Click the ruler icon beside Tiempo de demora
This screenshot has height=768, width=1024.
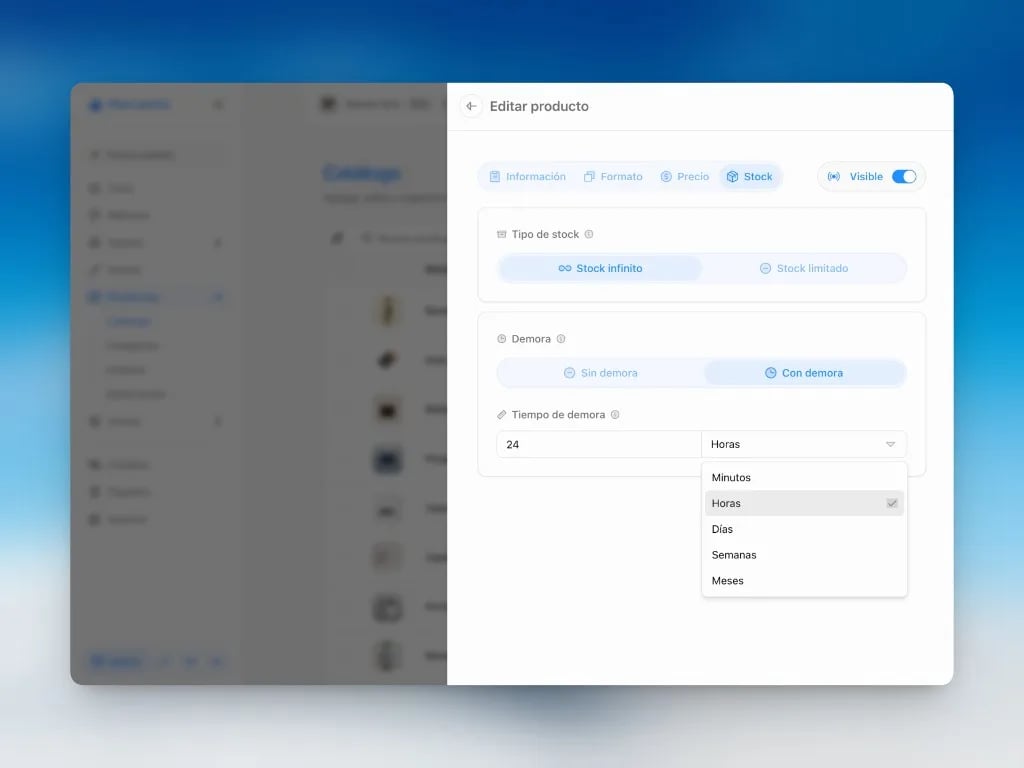(502, 415)
